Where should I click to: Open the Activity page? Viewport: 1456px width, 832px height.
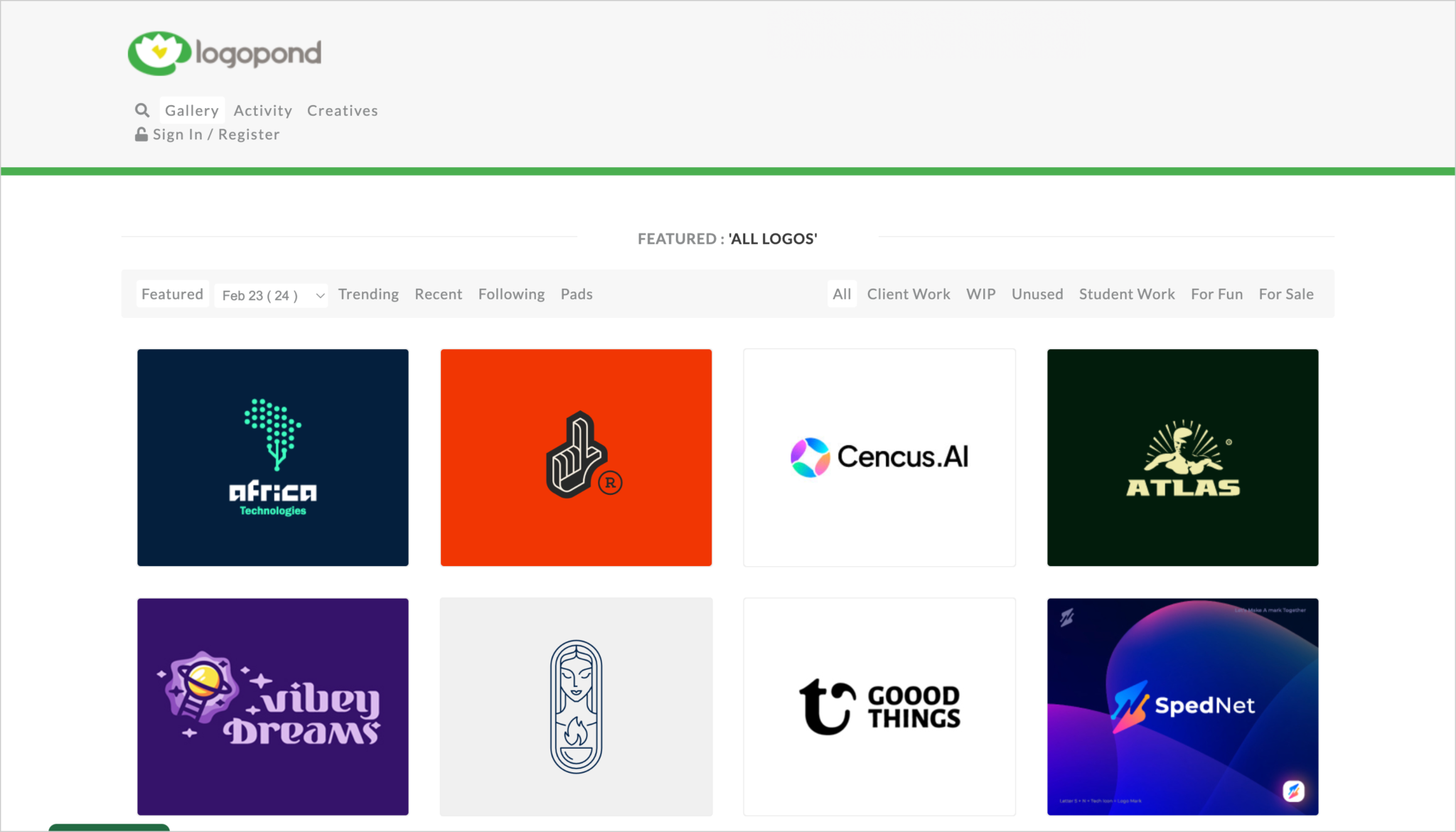262,110
